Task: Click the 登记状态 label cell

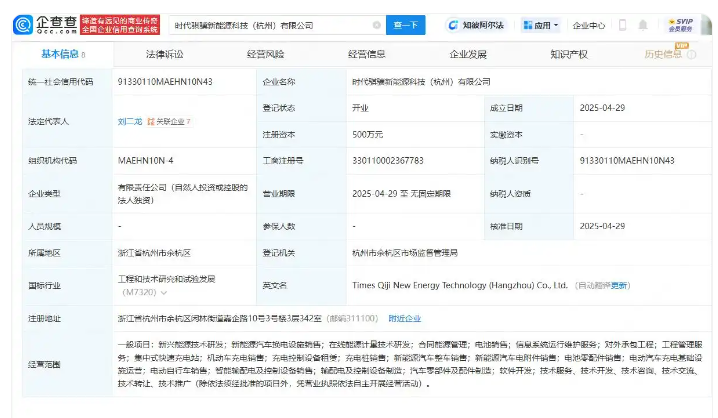Action: (x=301, y=108)
